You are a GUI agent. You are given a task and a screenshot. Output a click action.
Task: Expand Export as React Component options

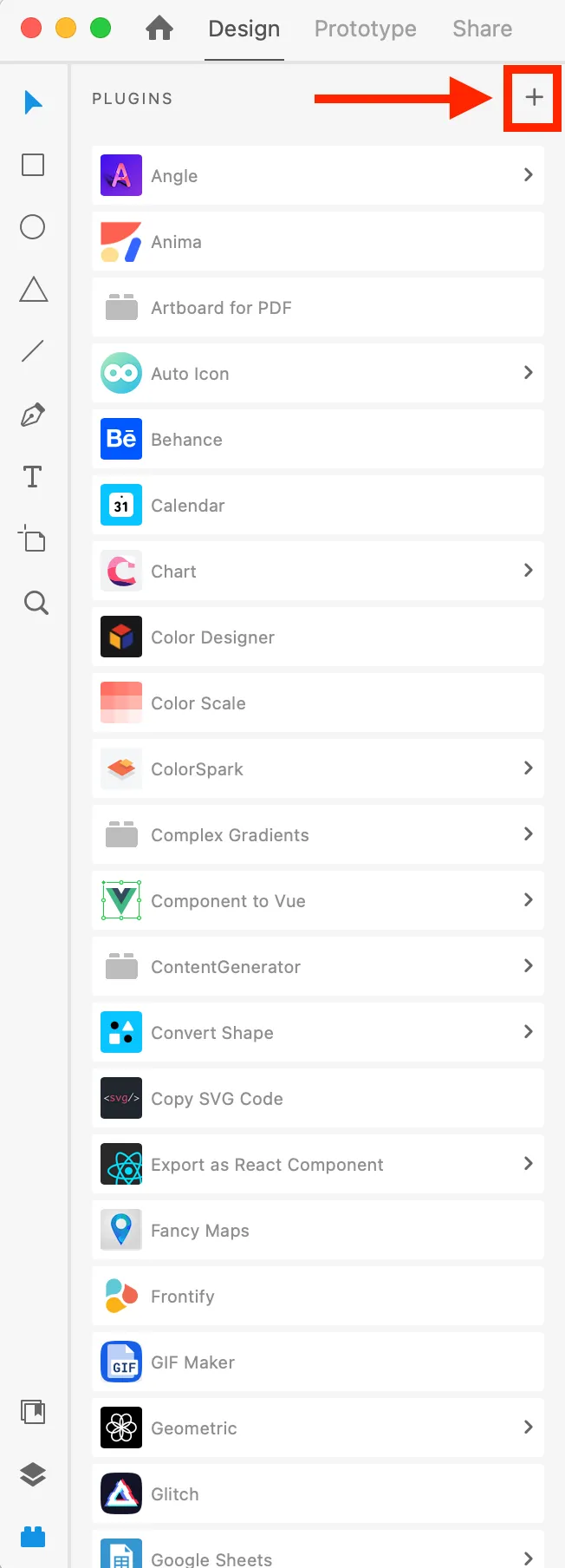pyautogui.click(x=528, y=1164)
